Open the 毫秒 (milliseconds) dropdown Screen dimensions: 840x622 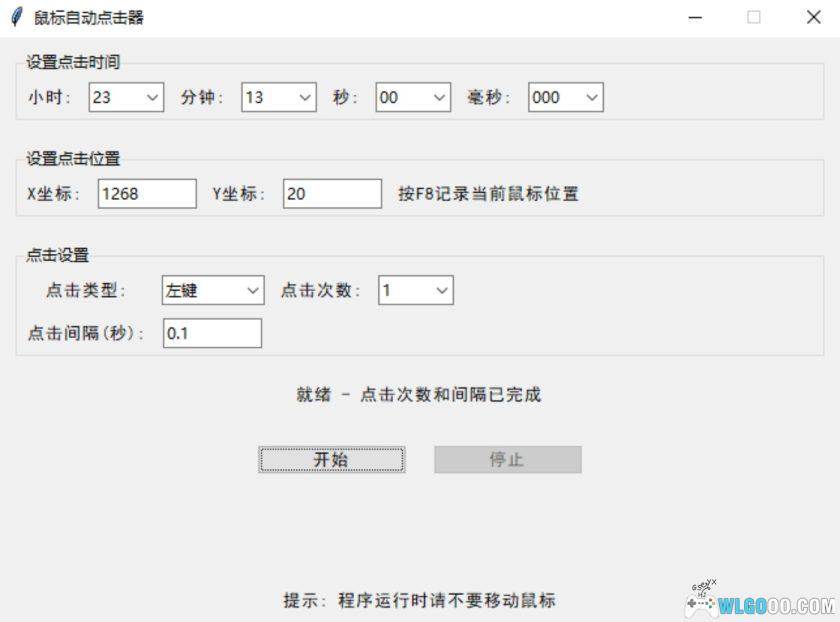pos(591,97)
